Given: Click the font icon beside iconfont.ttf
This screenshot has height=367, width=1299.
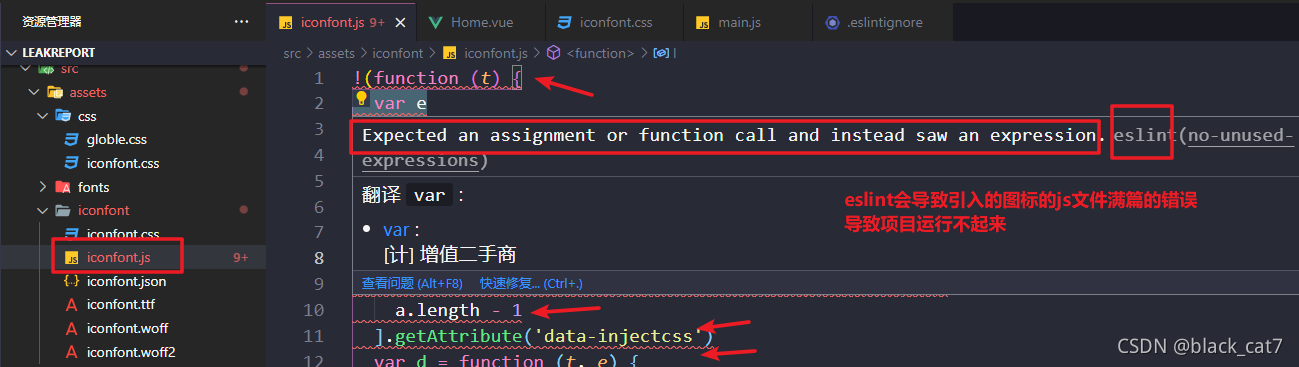Looking at the screenshot, I should tap(71, 305).
